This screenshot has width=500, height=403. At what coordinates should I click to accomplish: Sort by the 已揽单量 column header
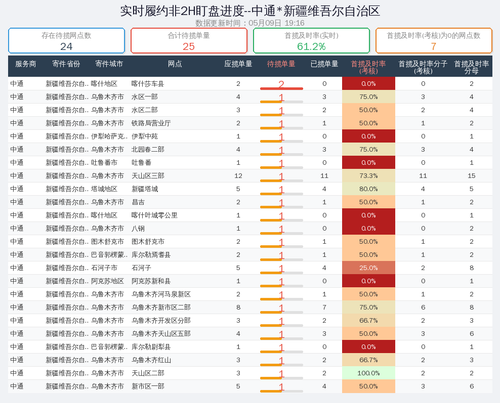click(x=324, y=64)
